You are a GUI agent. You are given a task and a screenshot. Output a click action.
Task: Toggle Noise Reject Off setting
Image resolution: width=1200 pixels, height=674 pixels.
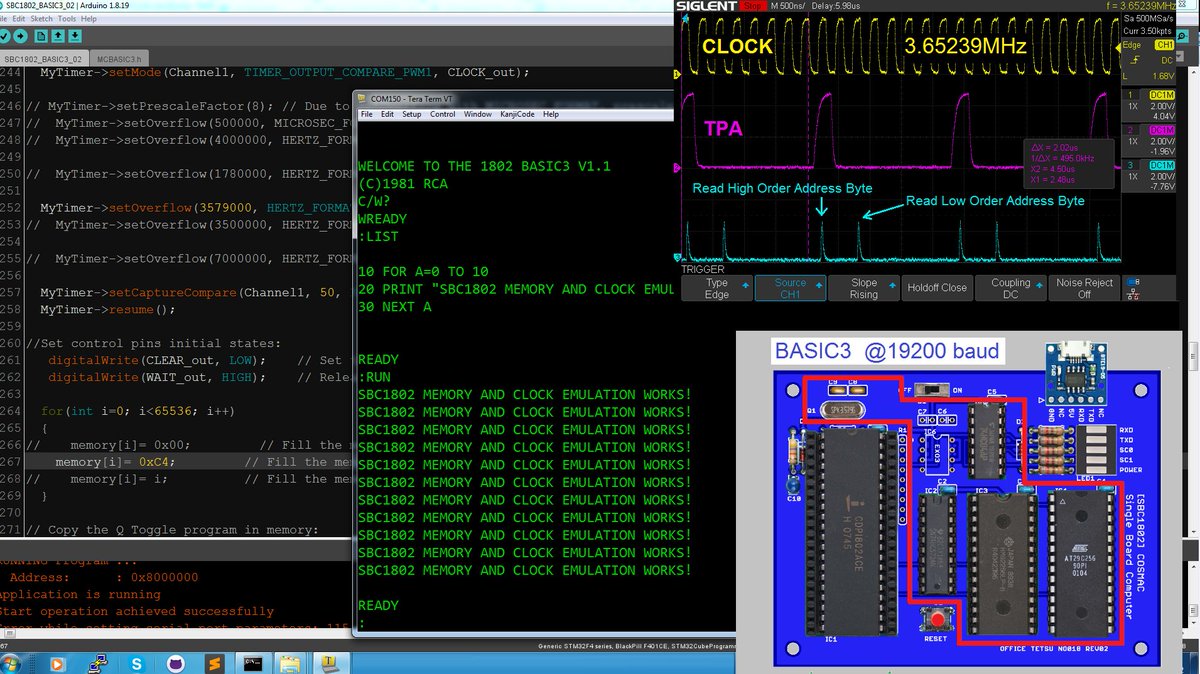tap(1085, 288)
